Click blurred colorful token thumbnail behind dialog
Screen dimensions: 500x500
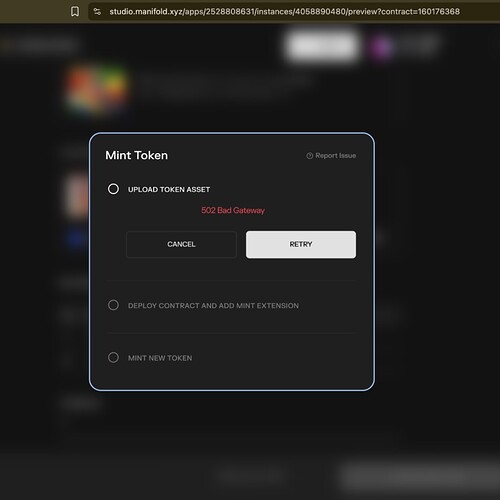point(97,90)
